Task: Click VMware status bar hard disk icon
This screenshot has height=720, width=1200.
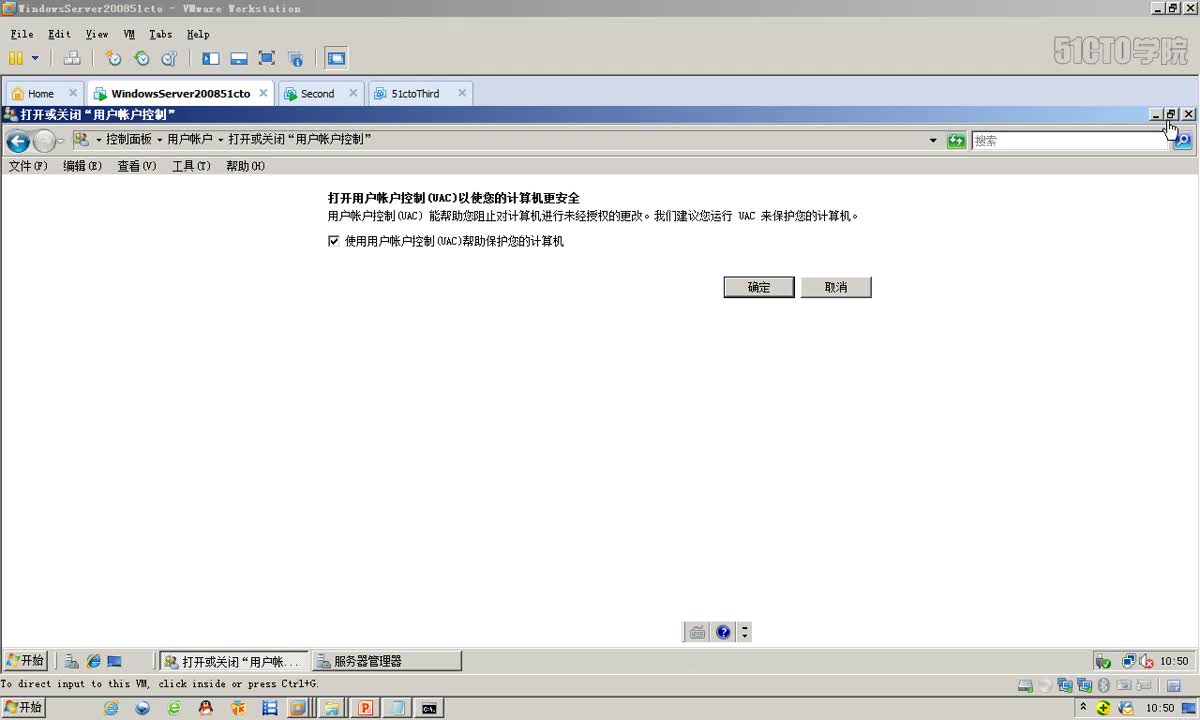Action: pyautogui.click(x=1025, y=686)
